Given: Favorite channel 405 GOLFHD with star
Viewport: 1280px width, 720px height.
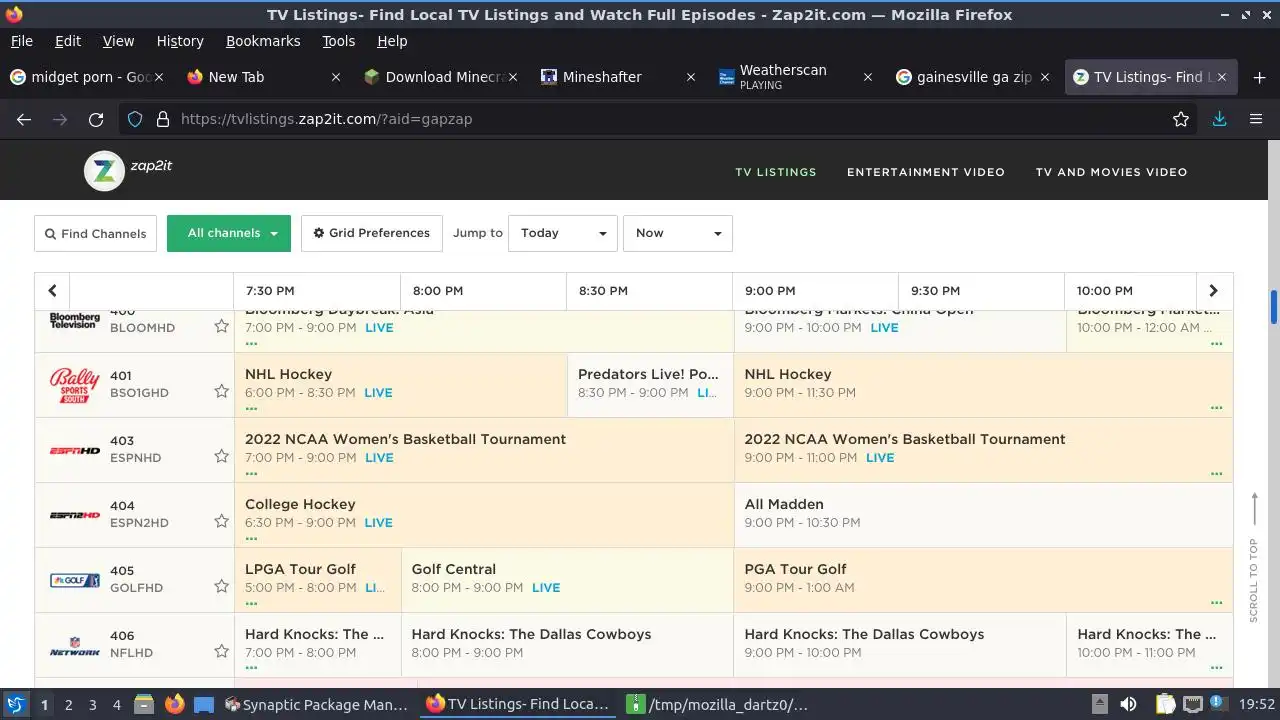Looking at the screenshot, I should 221,586.
